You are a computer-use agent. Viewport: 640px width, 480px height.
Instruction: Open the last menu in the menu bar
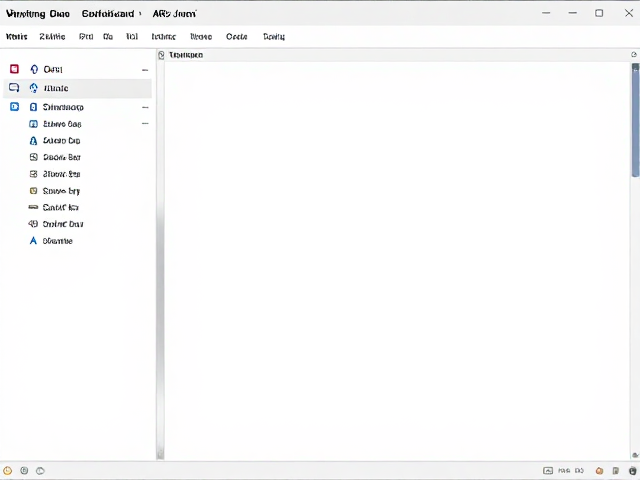pos(274,37)
